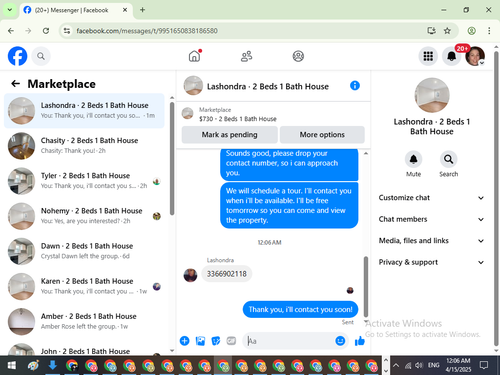
Task: Choose a sticker icon in composer
Action: pos(216,341)
